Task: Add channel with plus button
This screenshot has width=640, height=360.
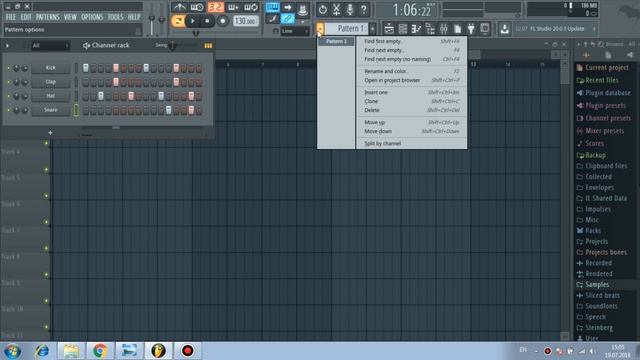Action: point(50,133)
